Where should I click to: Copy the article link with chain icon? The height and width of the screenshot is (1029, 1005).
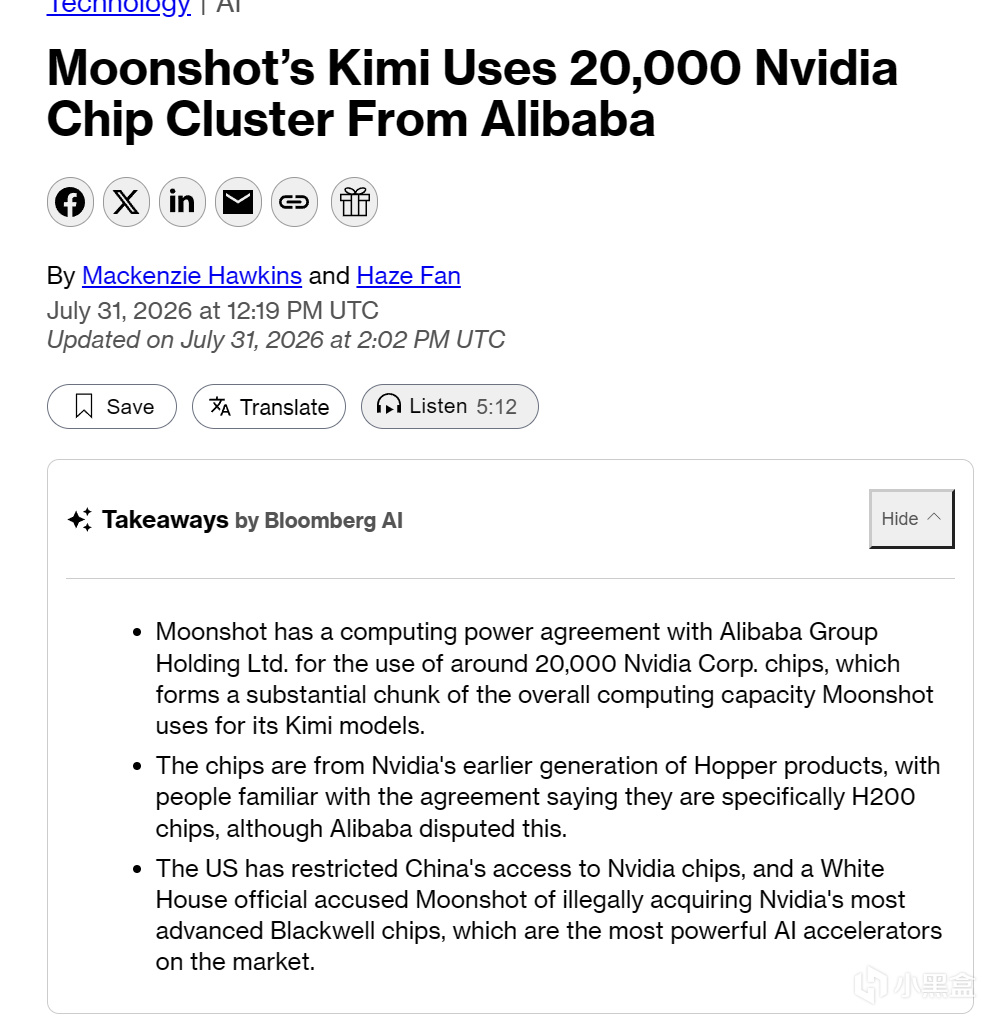point(294,202)
